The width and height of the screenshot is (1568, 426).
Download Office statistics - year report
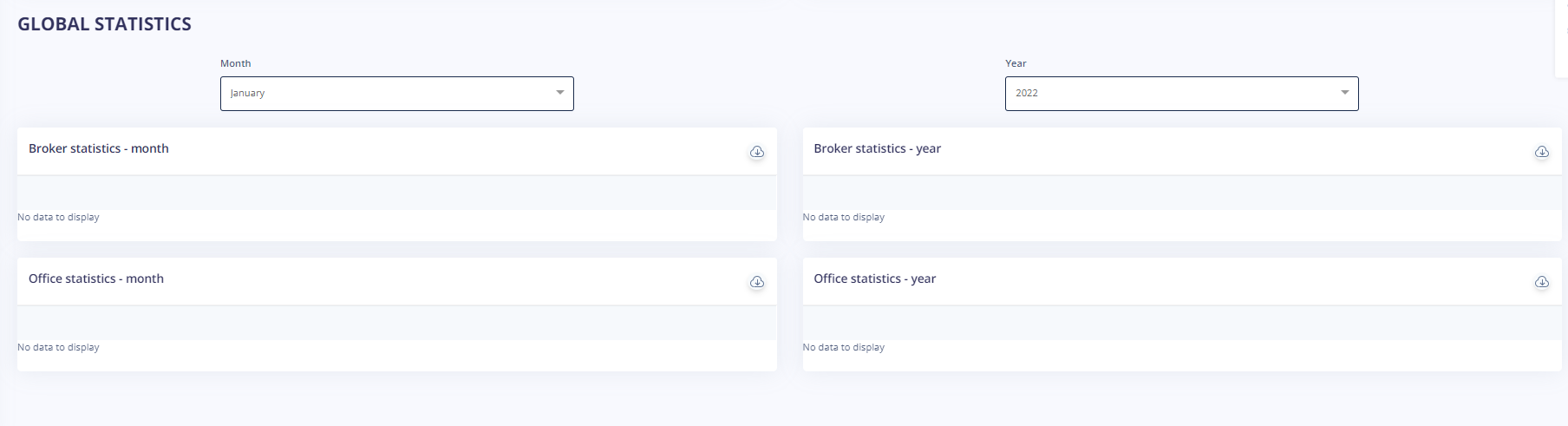tap(1542, 282)
